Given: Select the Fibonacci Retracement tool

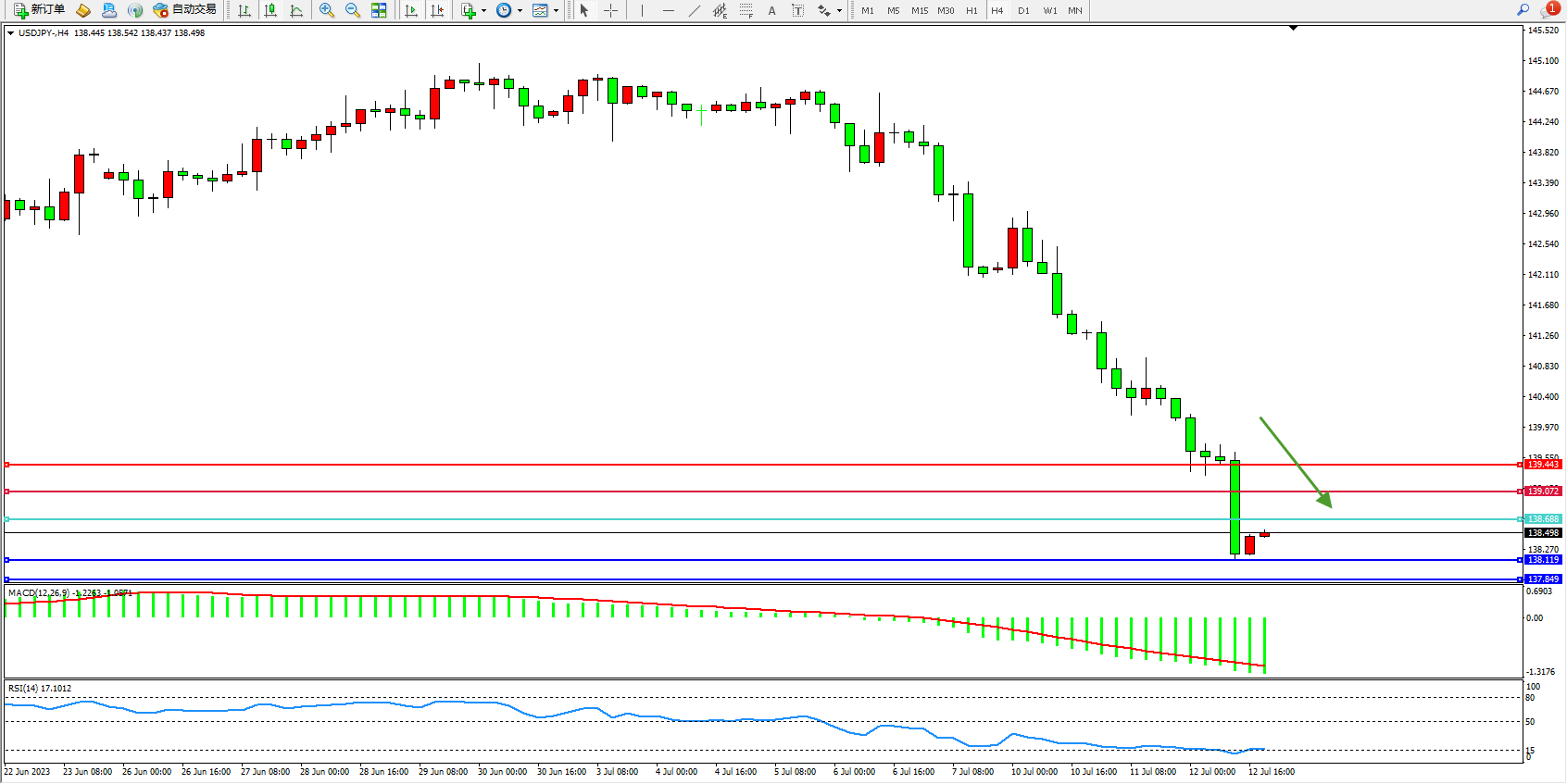Looking at the screenshot, I should point(746,10).
